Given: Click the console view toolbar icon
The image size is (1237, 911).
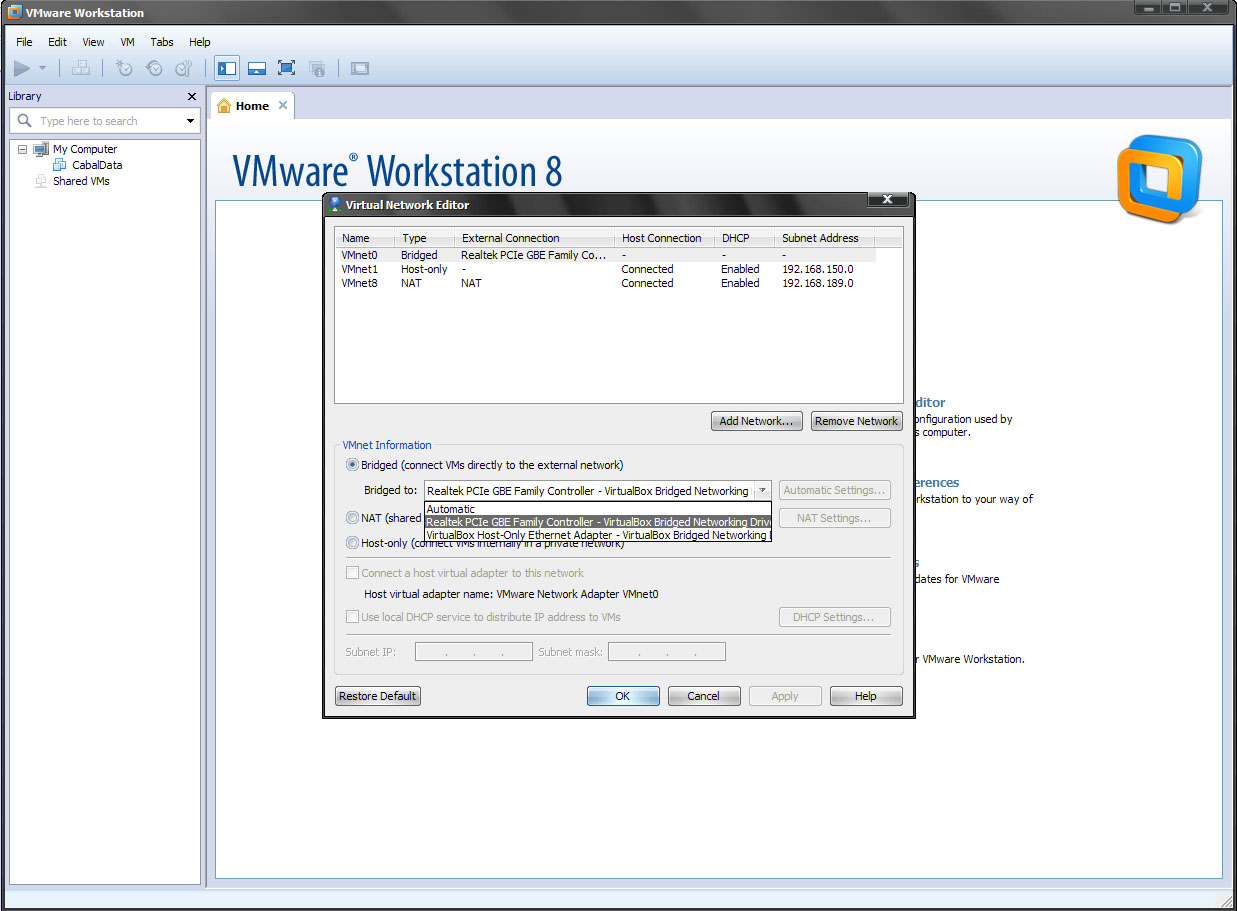Looking at the screenshot, I should click(x=360, y=68).
